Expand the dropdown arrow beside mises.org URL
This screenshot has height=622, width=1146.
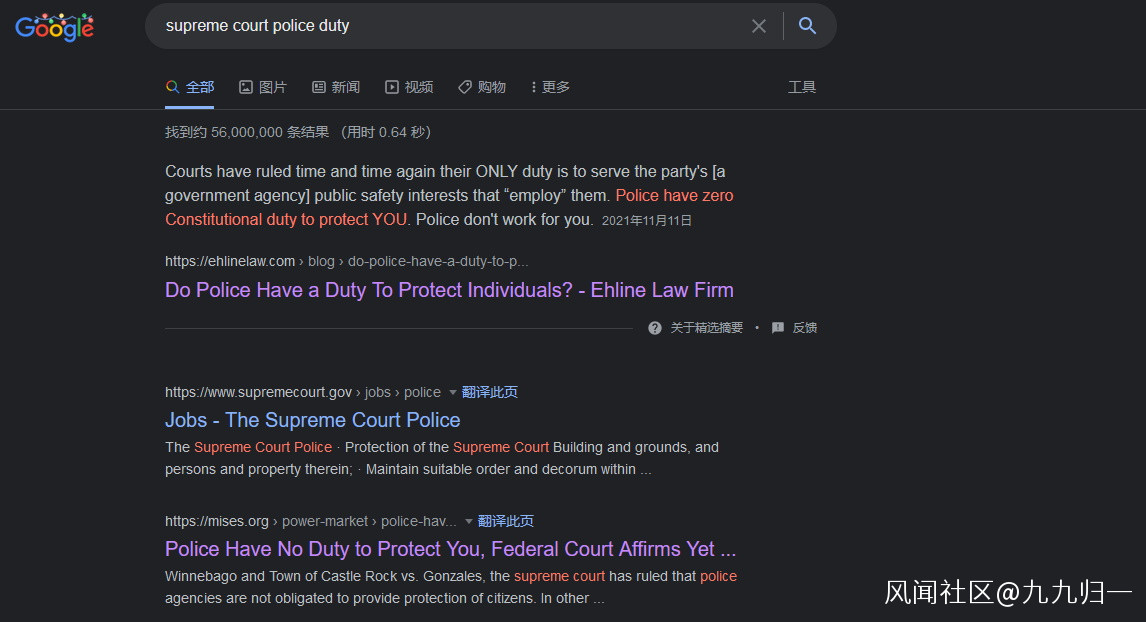tap(468, 521)
